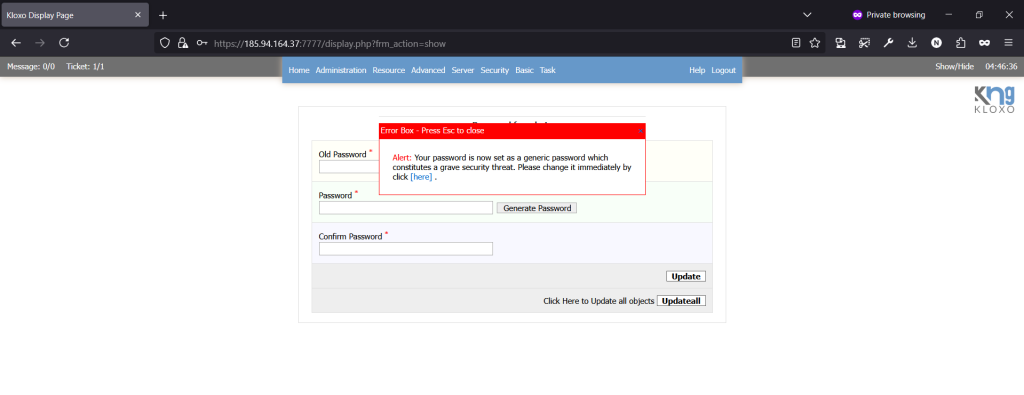The width and height of the screenshot is (1024, 395).
Task: Open the Advanced menu
Action: tap(428, 70)
